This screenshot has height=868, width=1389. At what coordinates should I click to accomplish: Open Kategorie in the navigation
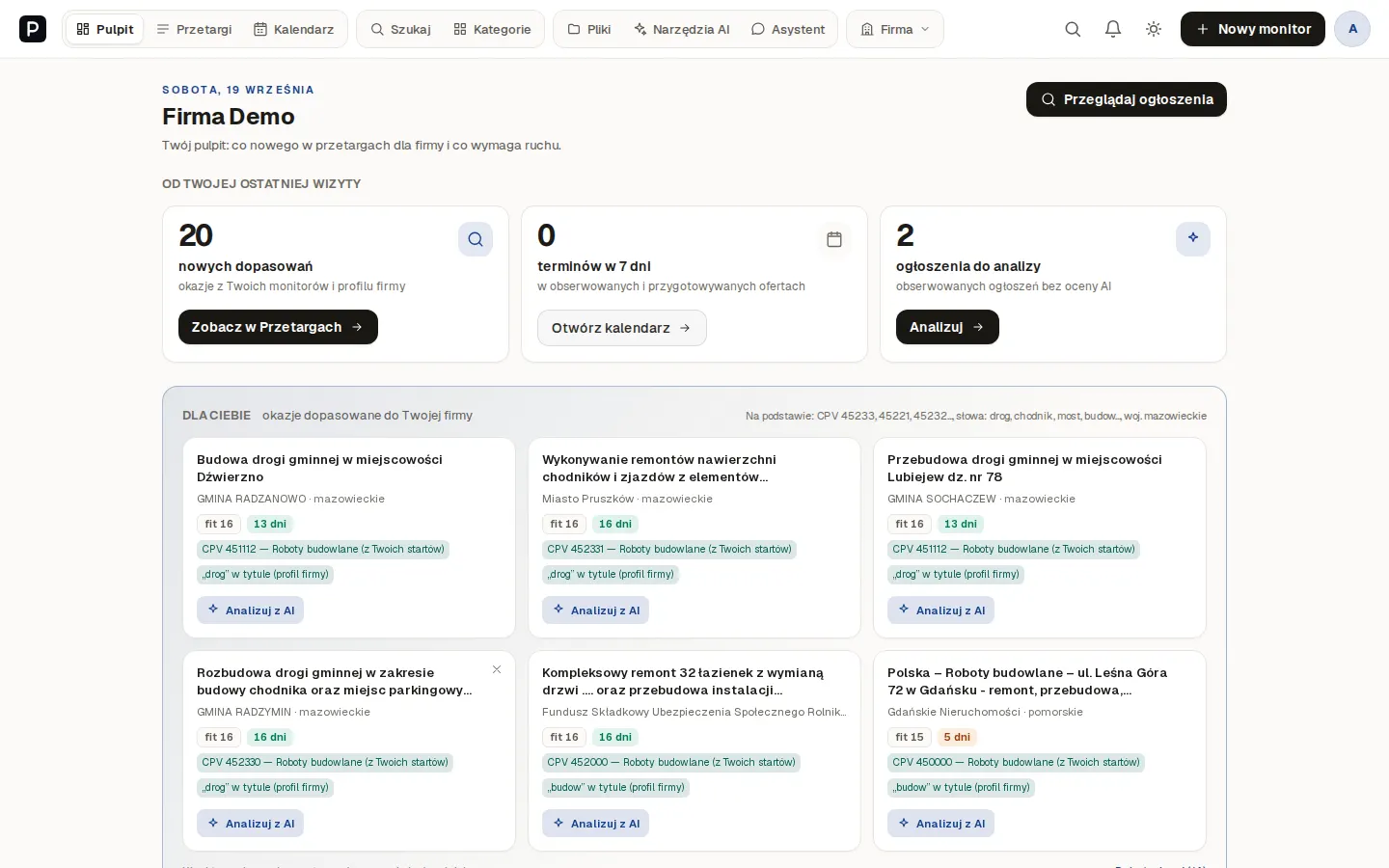click(492, 29)
